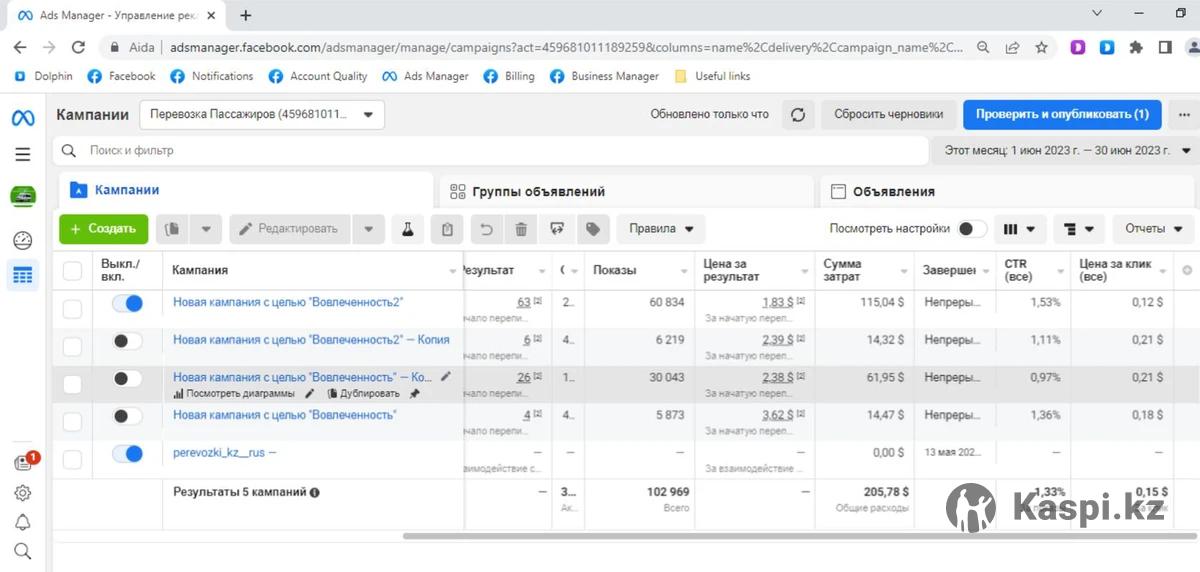Open the notifications bell icon in sidebar
Screen dimensions: 1200x572
(23, 522)
